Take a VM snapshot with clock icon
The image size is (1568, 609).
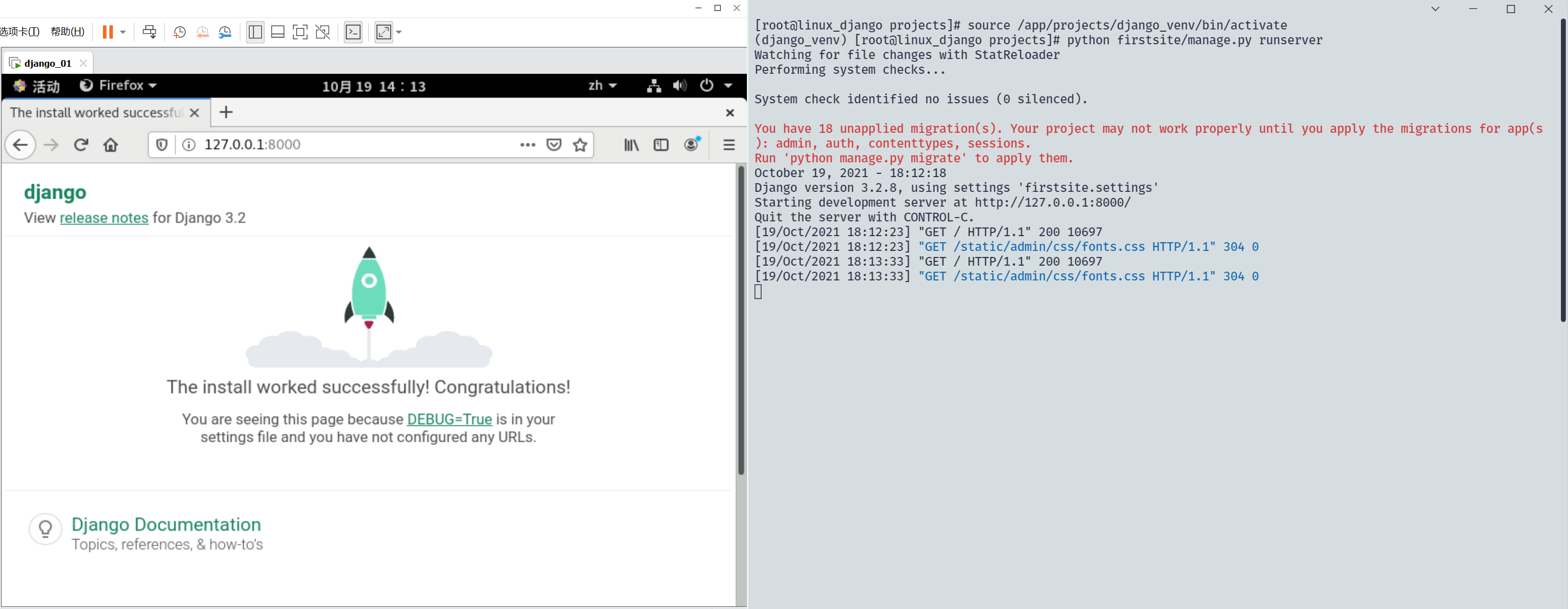179,32
